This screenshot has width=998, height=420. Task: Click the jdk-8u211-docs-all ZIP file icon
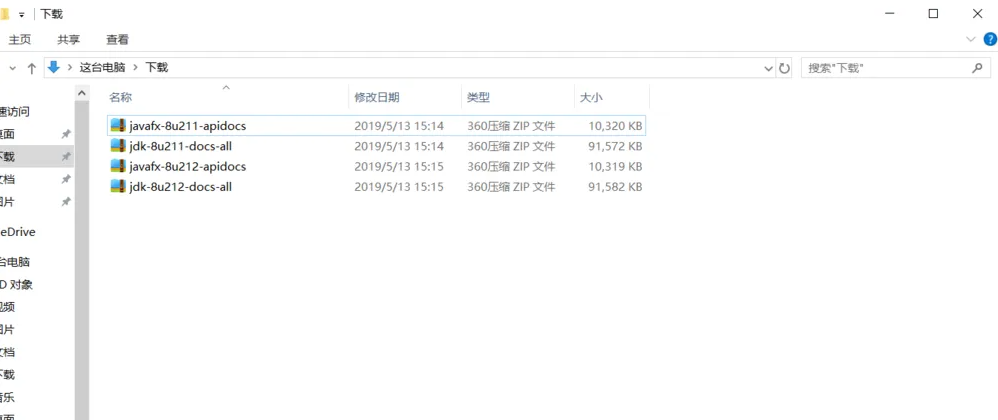click(118, 146)
